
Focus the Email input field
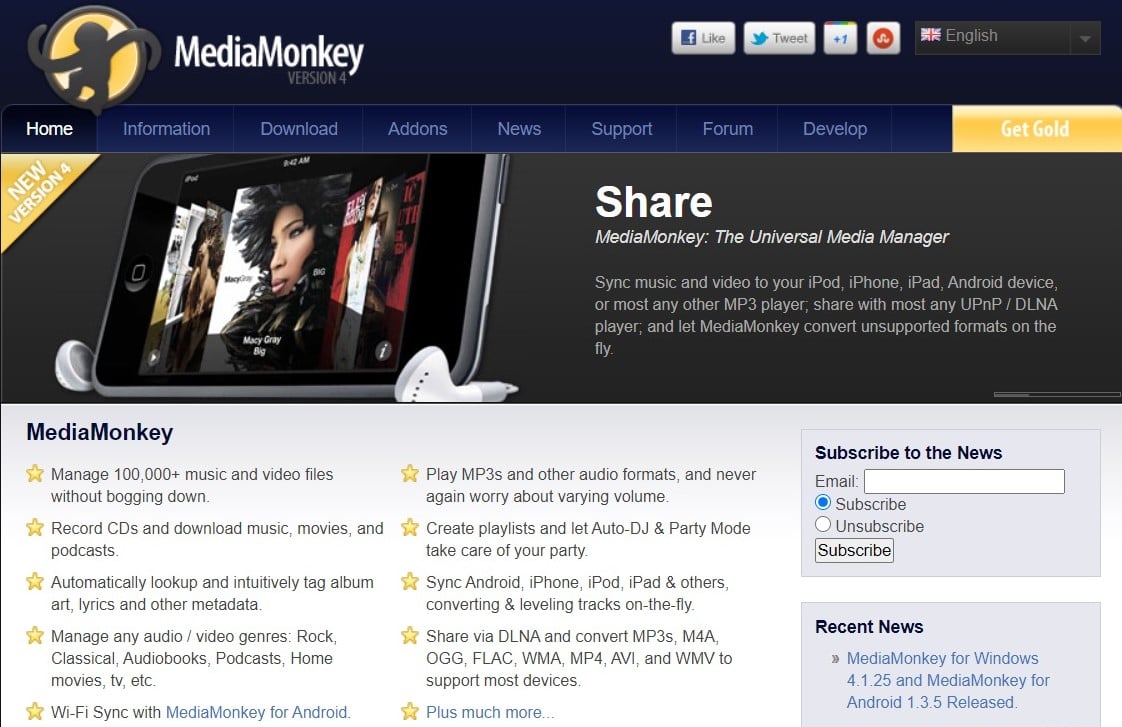click(964, 481)
